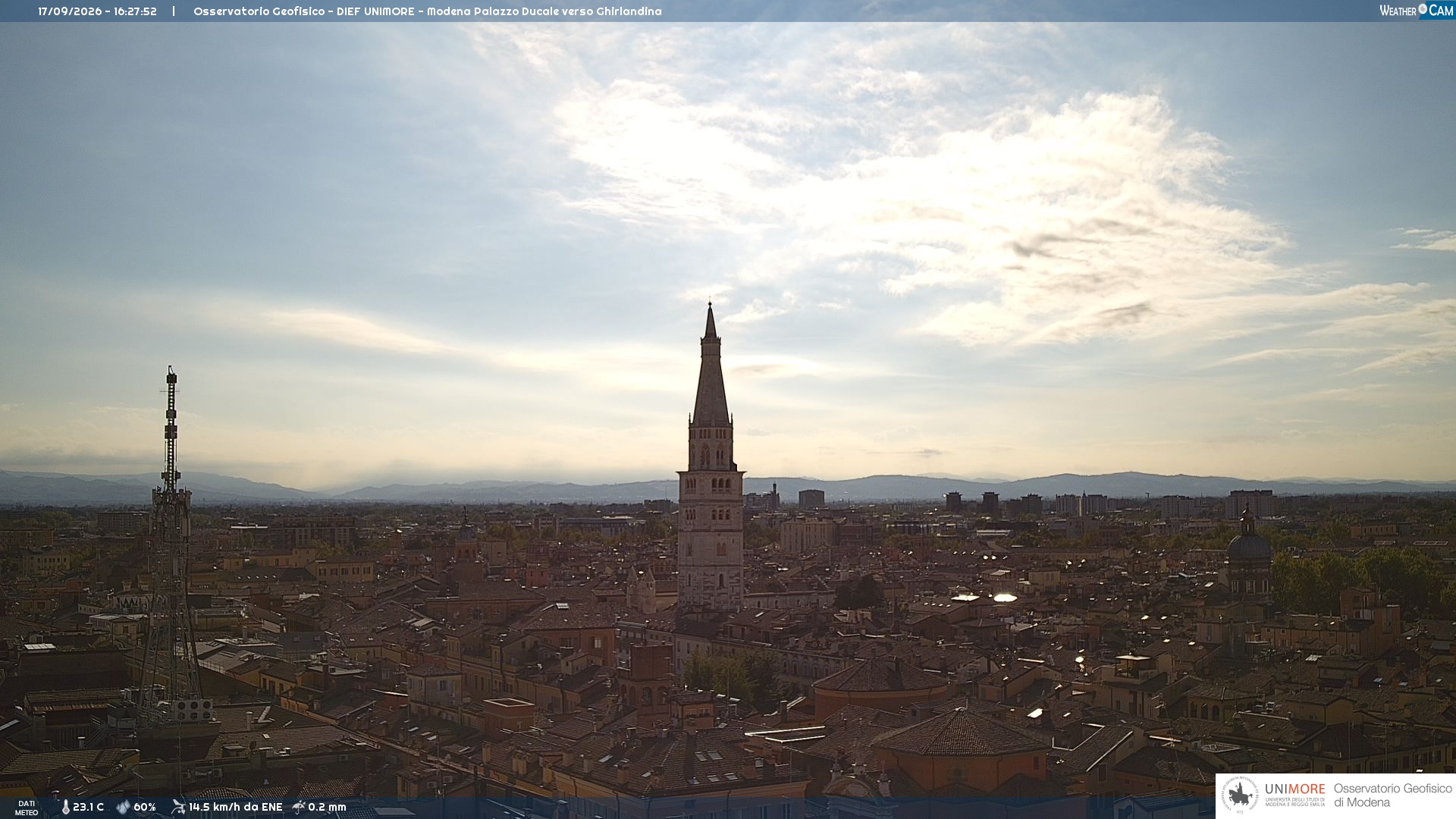Click Osservatorio Geofisico di Modena text
1456x819 pixels.
click(1392, 795)
